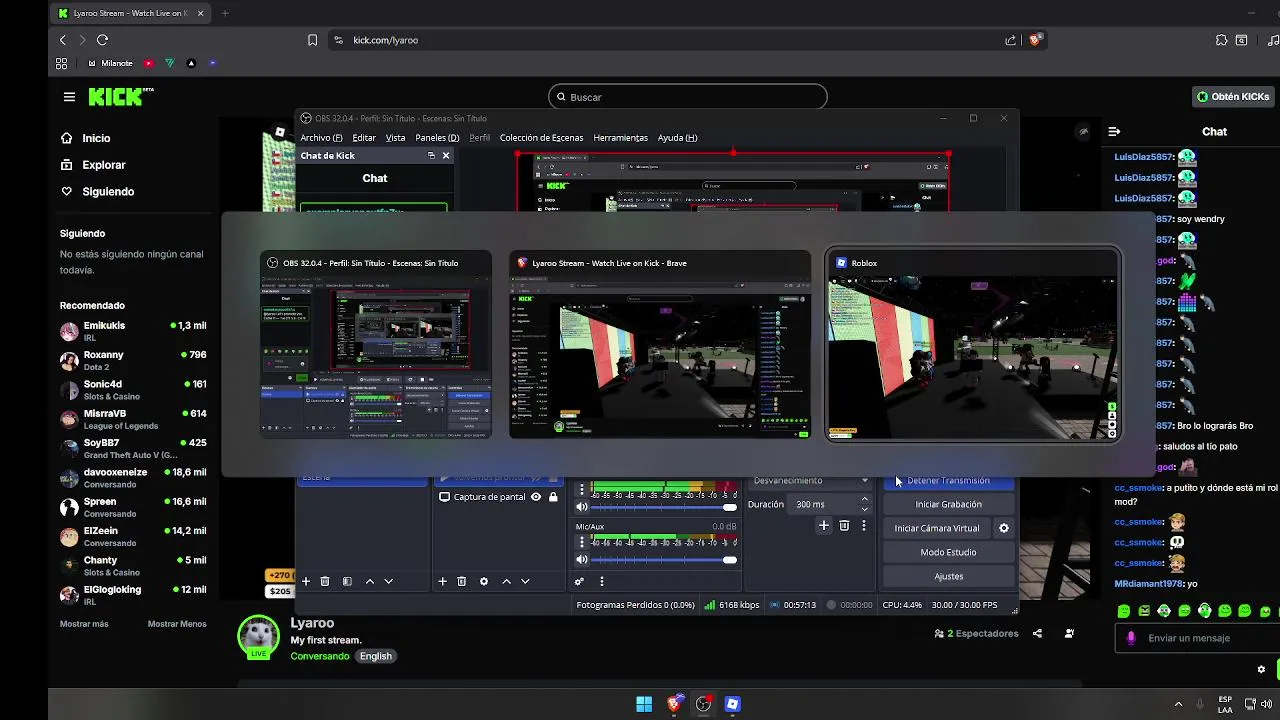Screen dimensions: 1280x720
Task: Close the Chat de Kick dock
Action: click(x=446, y=155)
